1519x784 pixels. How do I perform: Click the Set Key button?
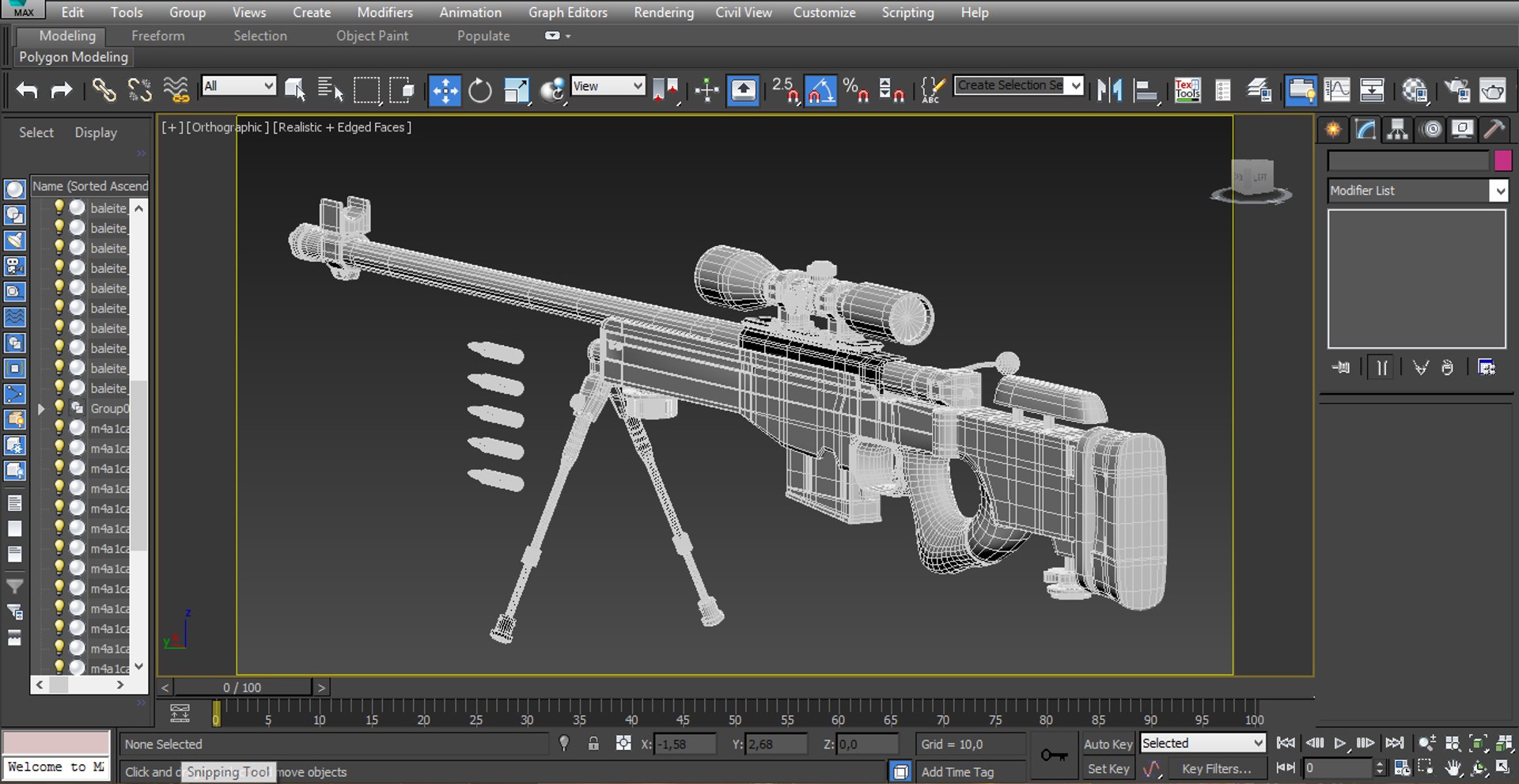pos(1108,768)
